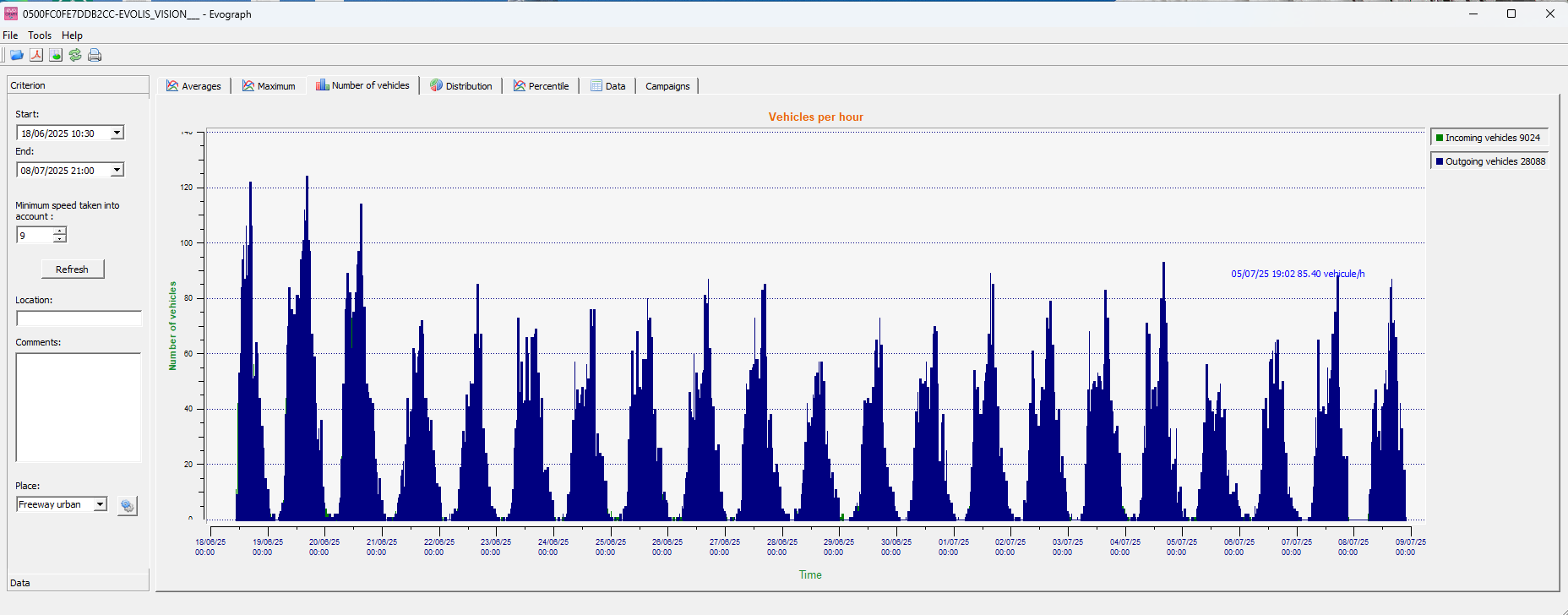Click the chart image export icon

[56, 55]
